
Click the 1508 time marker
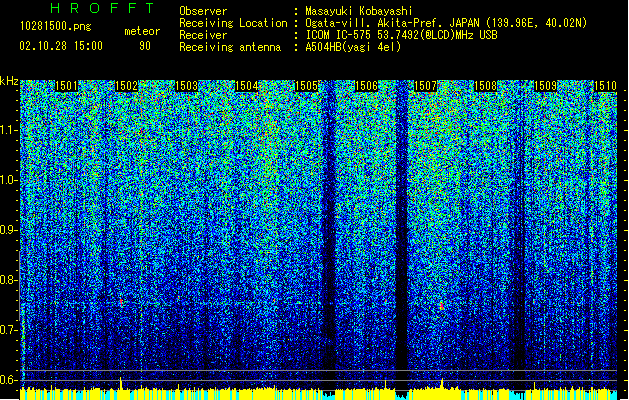pyautogui.click(x=485, y=86)
